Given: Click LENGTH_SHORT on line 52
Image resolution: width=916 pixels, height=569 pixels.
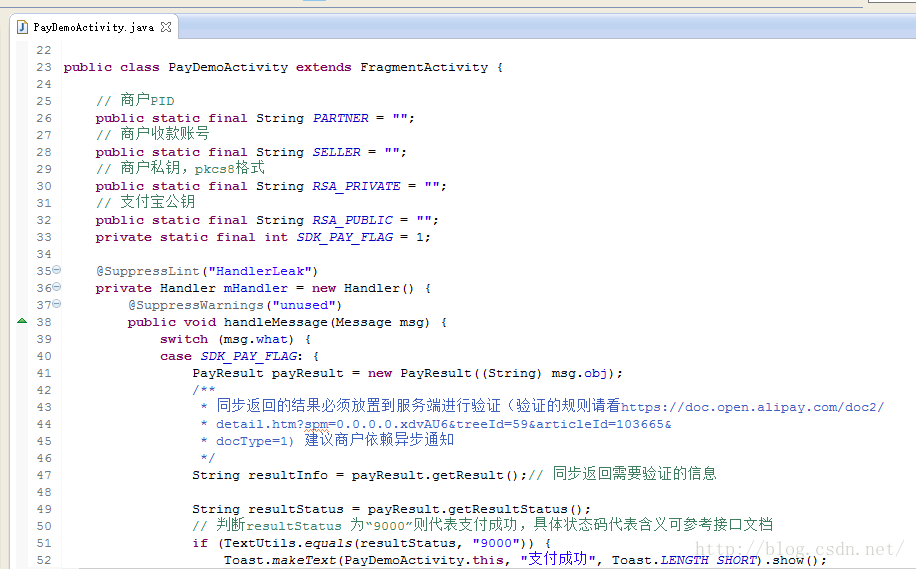Looking at the screenshot, I should (x=709, y=560).
